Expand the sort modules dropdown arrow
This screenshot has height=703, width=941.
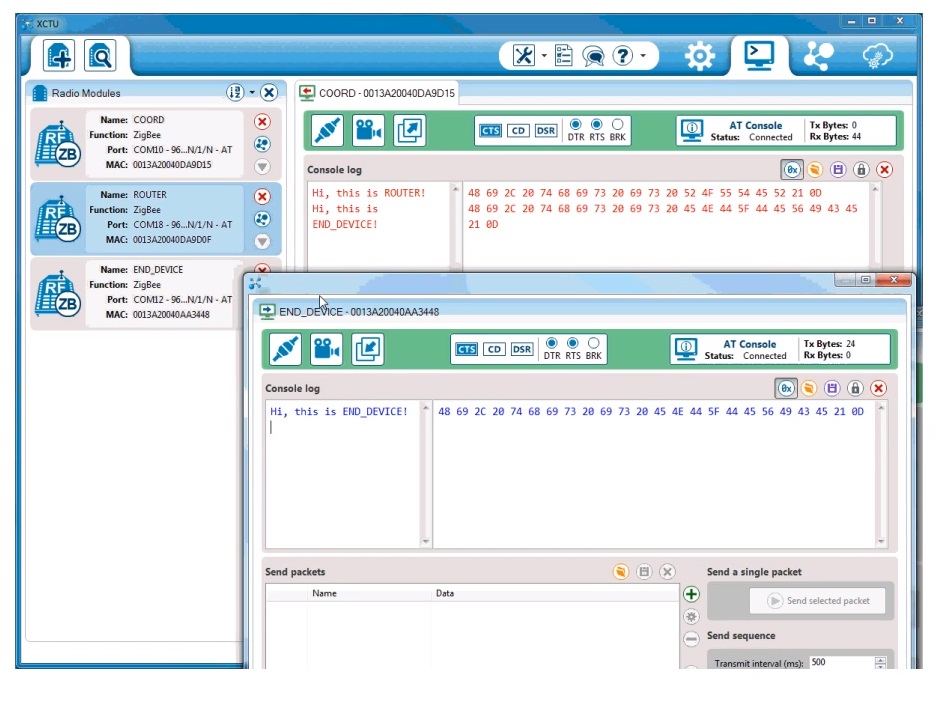click(252, 92)
